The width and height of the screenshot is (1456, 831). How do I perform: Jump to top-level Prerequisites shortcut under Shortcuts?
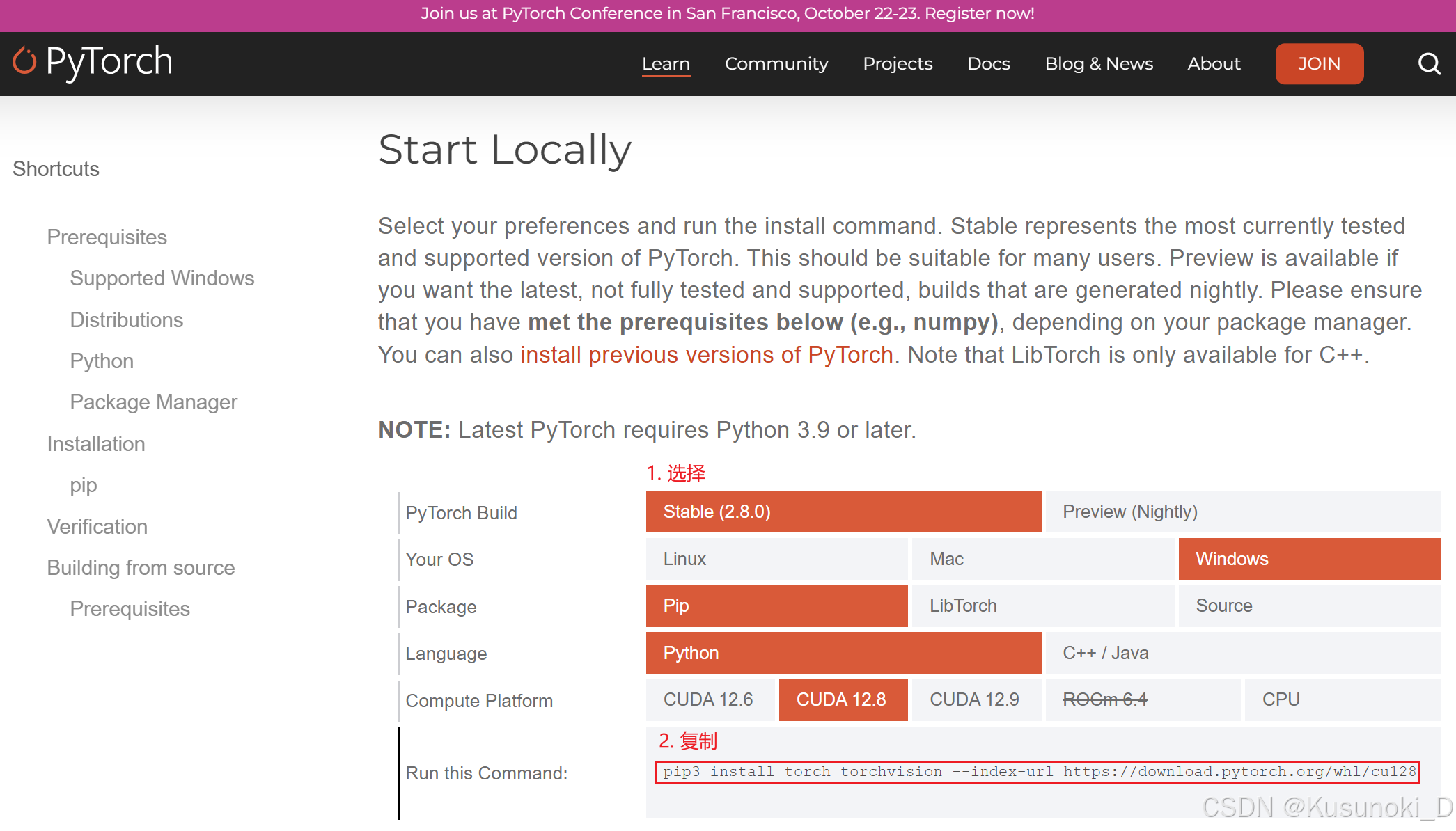[x=107, y=237]
